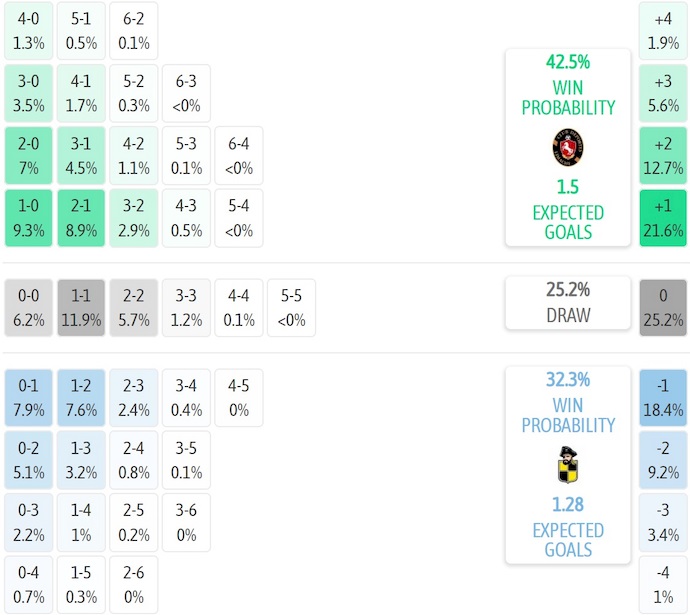Select the 4-0 scoreline cell
This screenshot has width=690, height=615.
click(x=30, y=31)
